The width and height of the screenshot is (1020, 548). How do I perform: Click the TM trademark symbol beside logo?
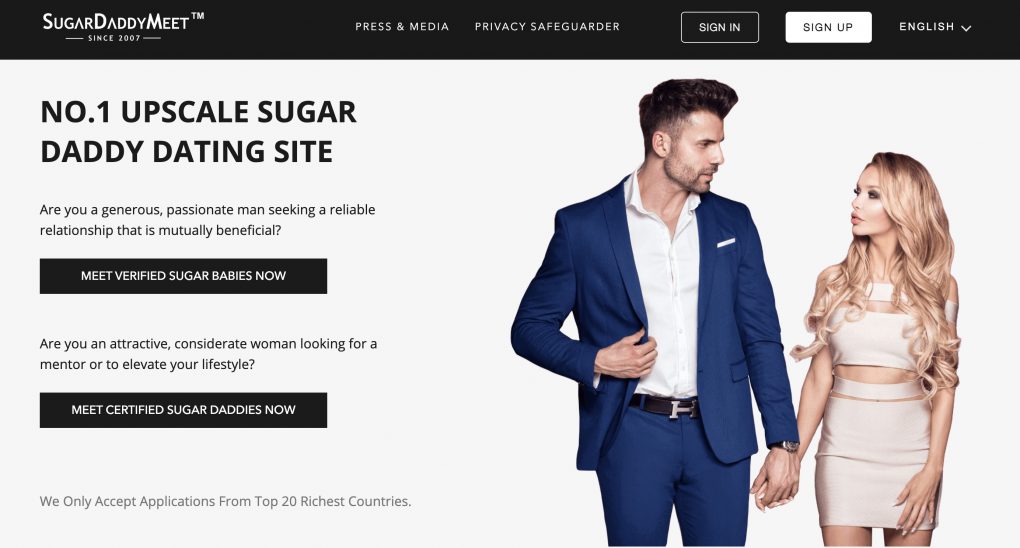(x=198, y=16)
